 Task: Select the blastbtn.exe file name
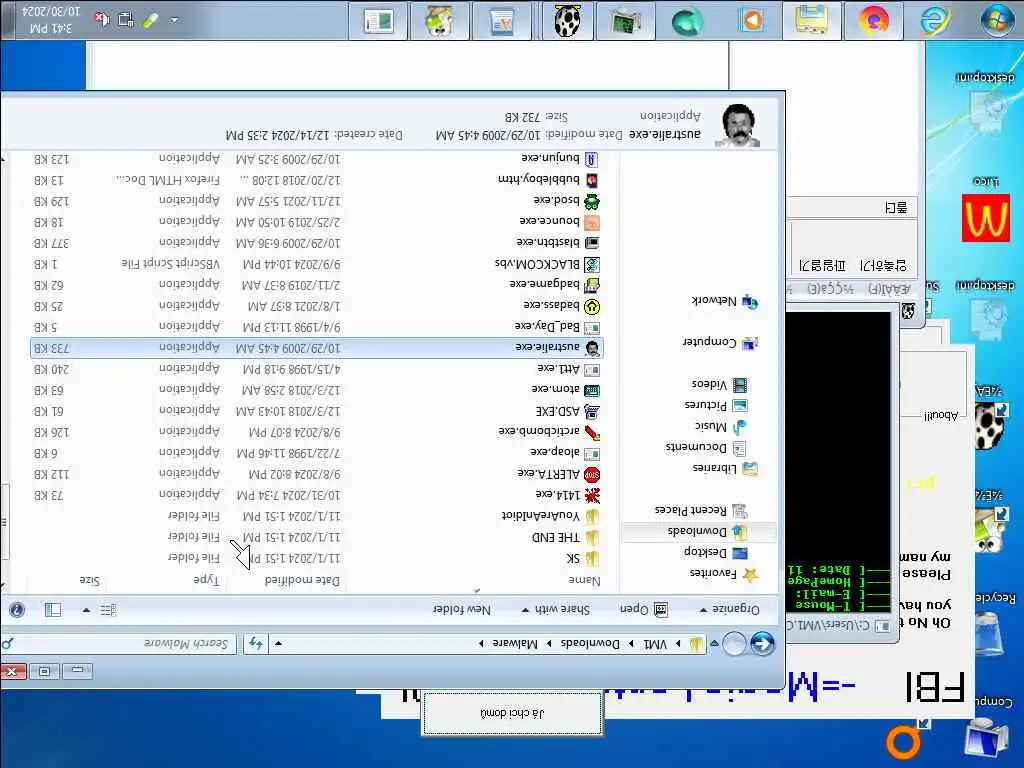548,241
